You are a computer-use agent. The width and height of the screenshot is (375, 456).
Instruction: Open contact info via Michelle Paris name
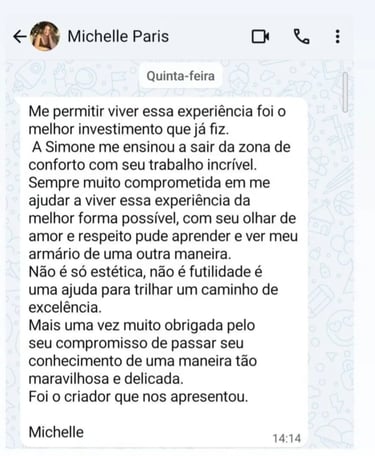pos(118,36)
